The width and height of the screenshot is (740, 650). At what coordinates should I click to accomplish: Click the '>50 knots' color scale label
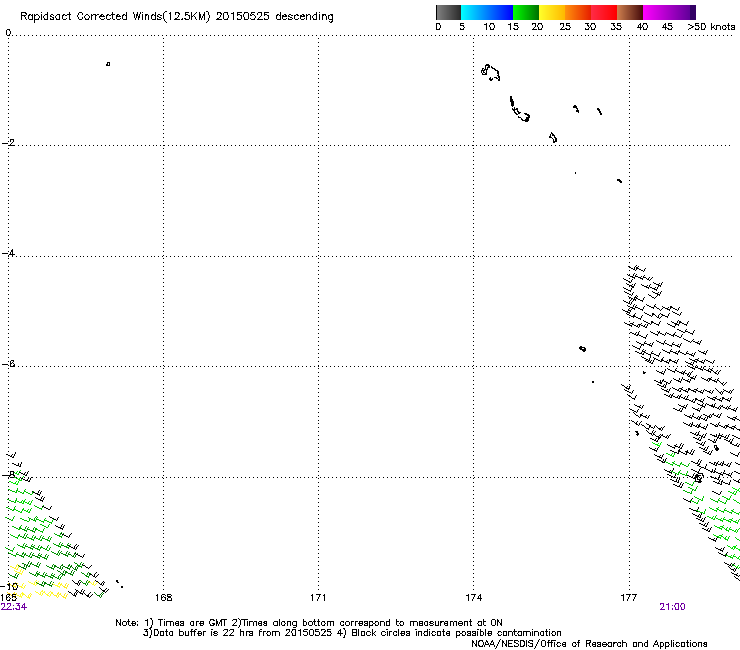pyautogui.click(x=711, y=27)
